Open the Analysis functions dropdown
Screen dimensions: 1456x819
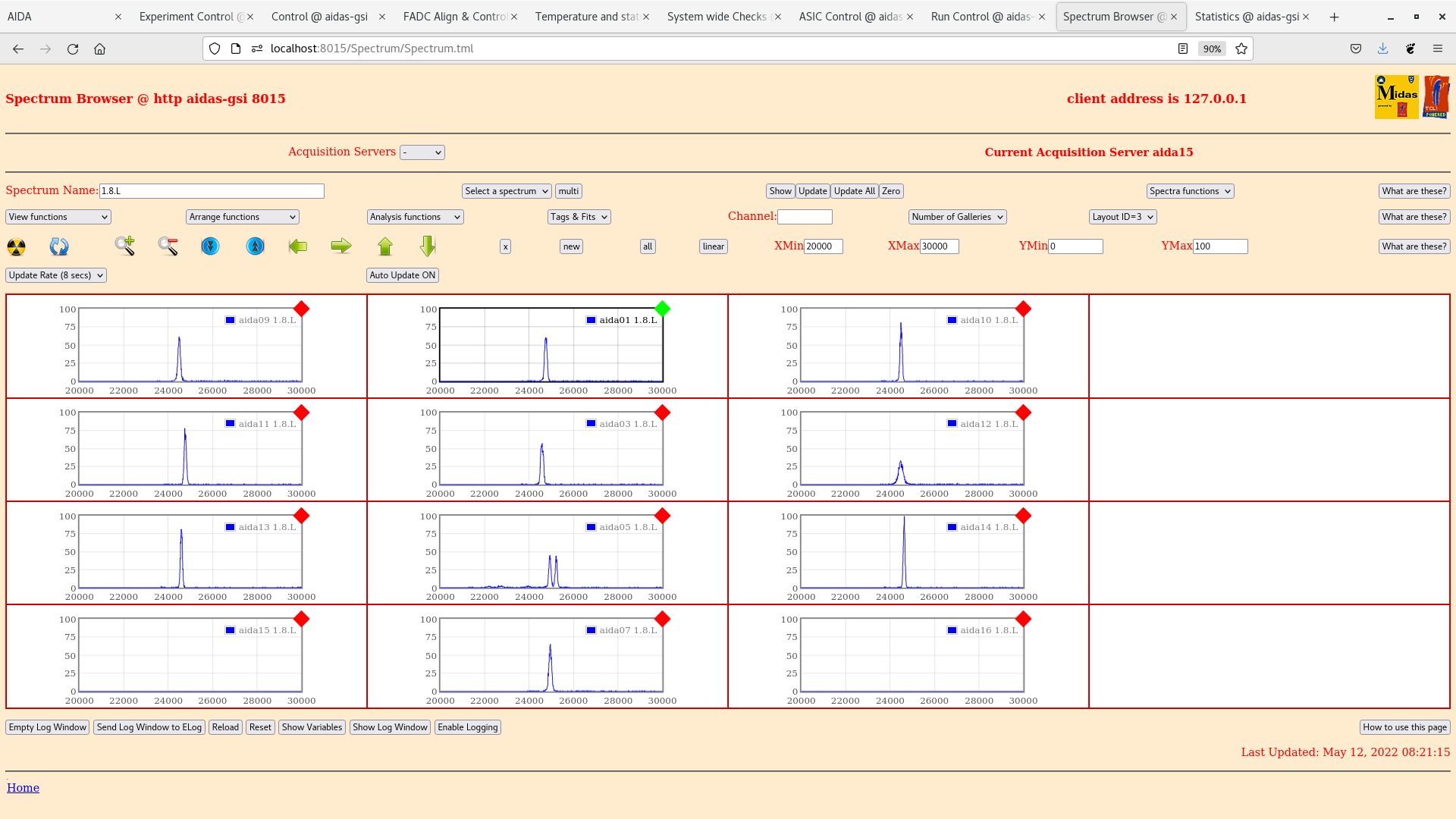(x=415, y=217)
